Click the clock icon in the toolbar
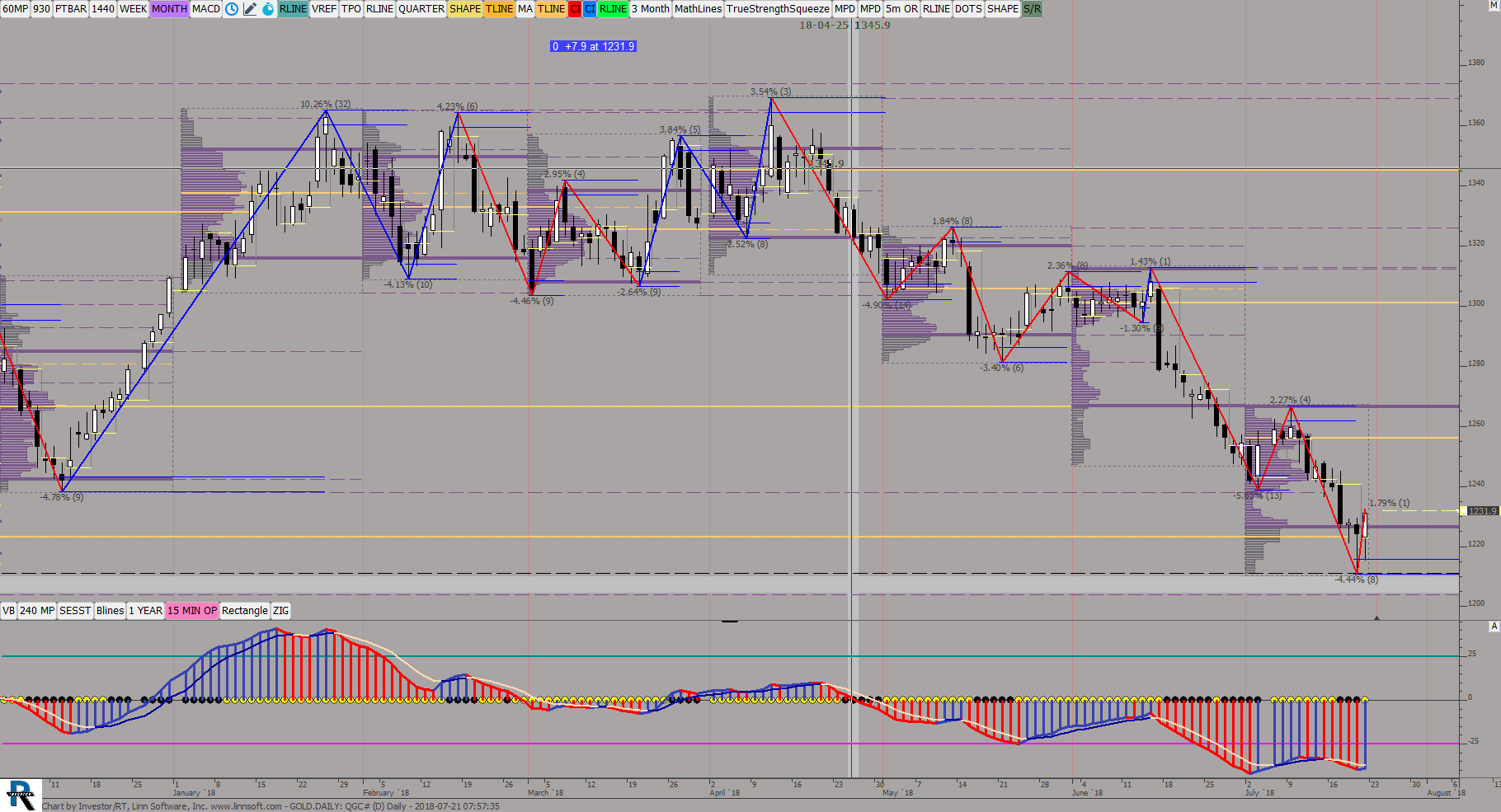 click(x=232, y=9)
